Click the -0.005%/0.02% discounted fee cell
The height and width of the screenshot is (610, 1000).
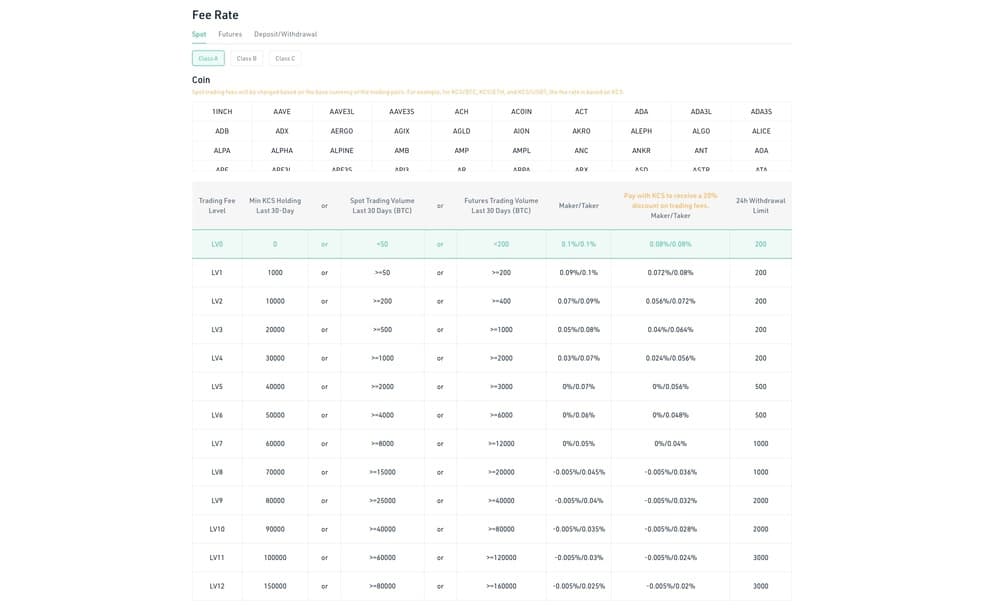click(x=670, y=586)
